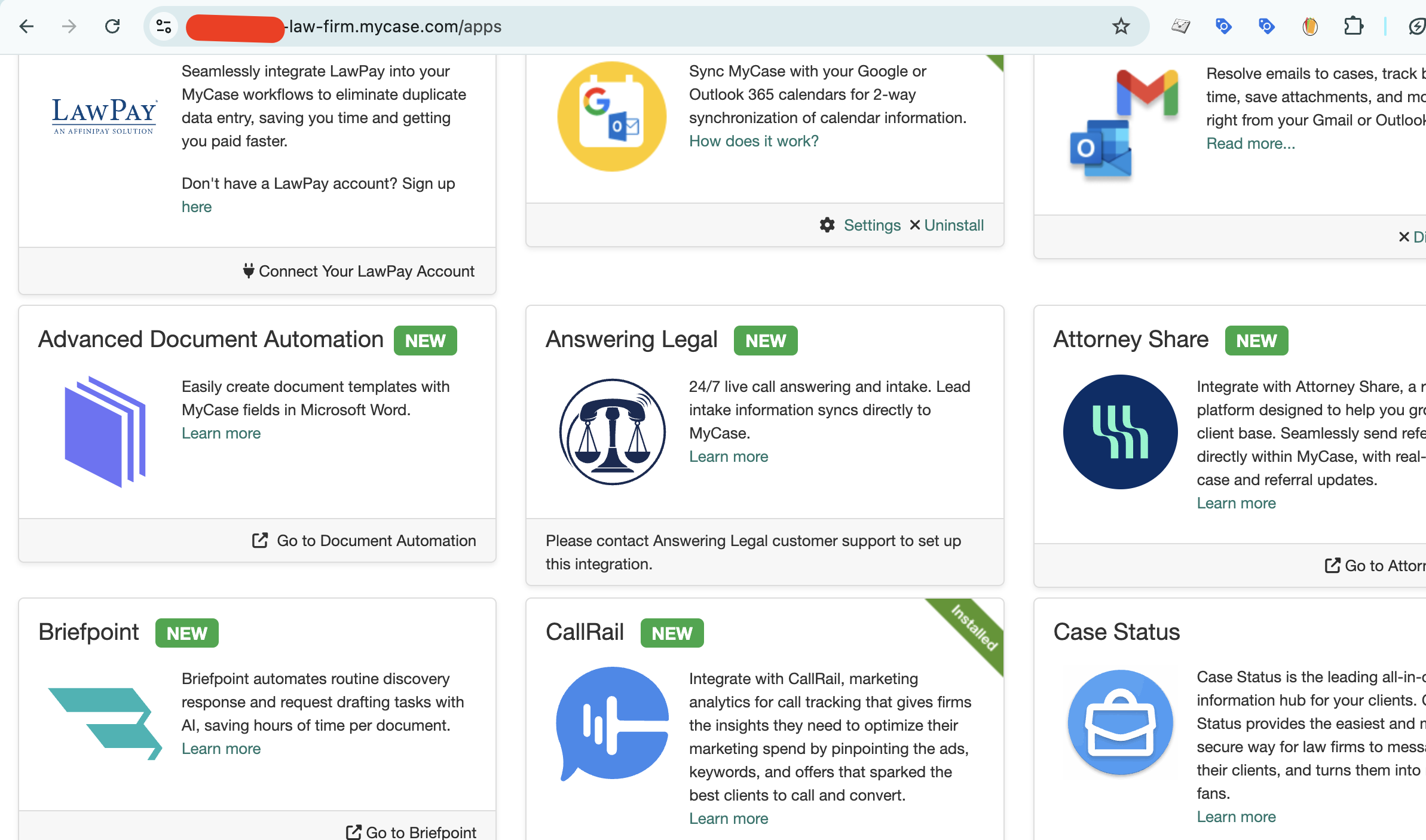
Task: Click the second blue tag extension icon
Action: (x=1266, y=26)
